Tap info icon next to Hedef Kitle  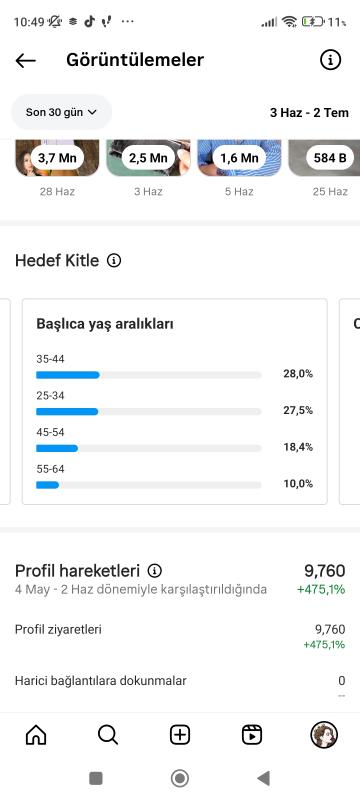pos(114,261)
